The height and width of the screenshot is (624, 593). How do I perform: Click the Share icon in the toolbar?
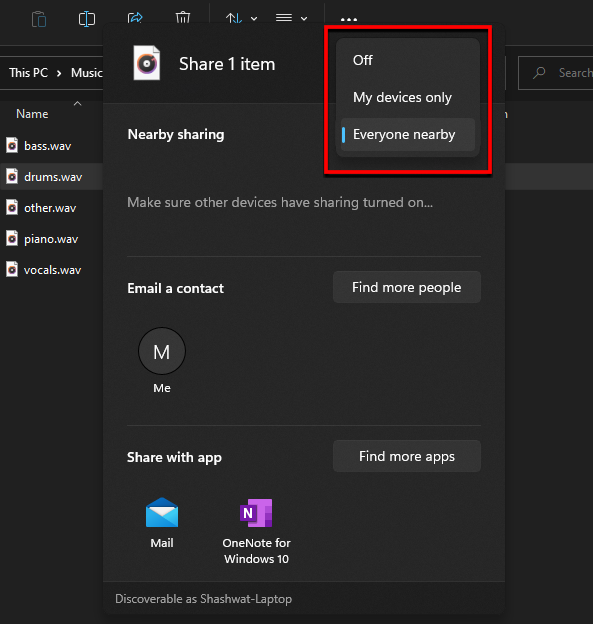coord(135,18)
